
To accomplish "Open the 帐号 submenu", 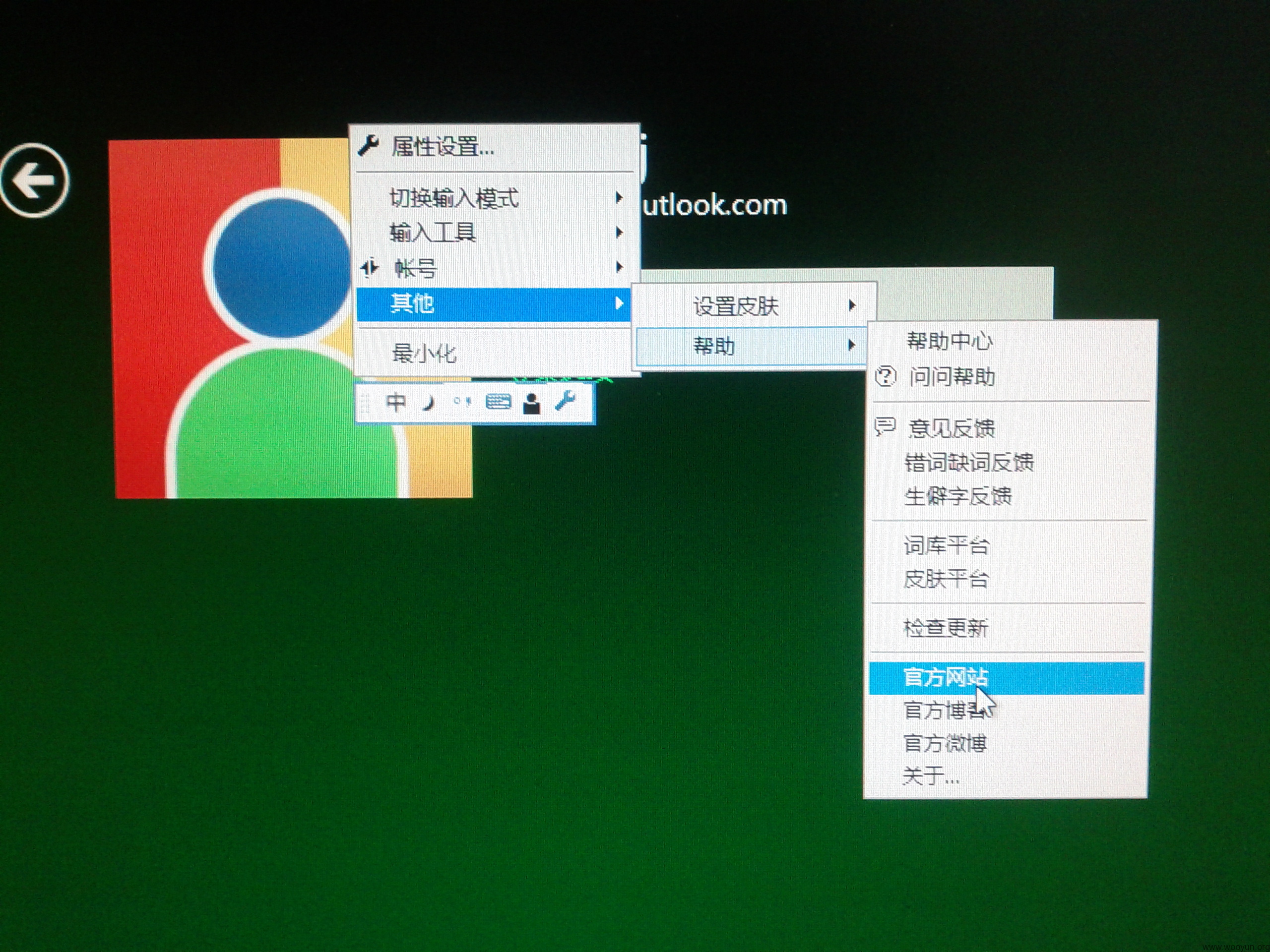I will (x=494, y=268).
